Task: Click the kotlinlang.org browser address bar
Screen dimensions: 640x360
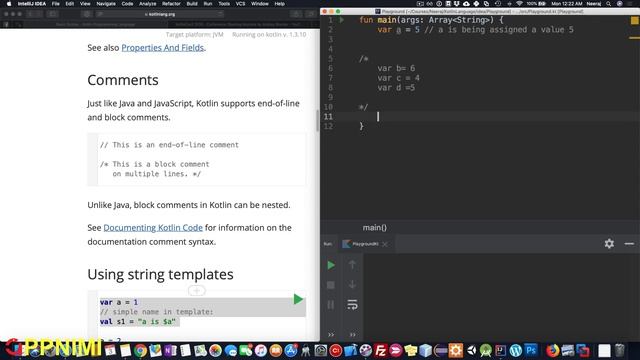Action: [160, 14]
